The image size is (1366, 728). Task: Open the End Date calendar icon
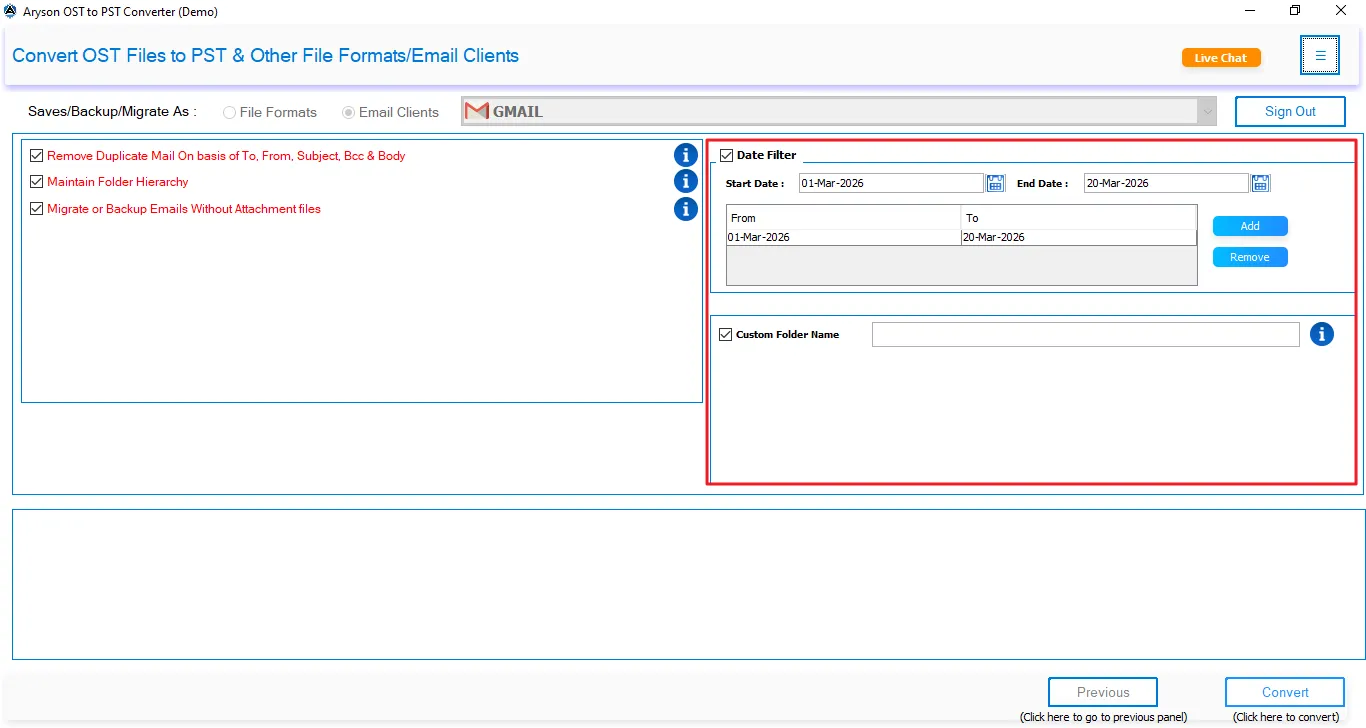click(1259, 182)
